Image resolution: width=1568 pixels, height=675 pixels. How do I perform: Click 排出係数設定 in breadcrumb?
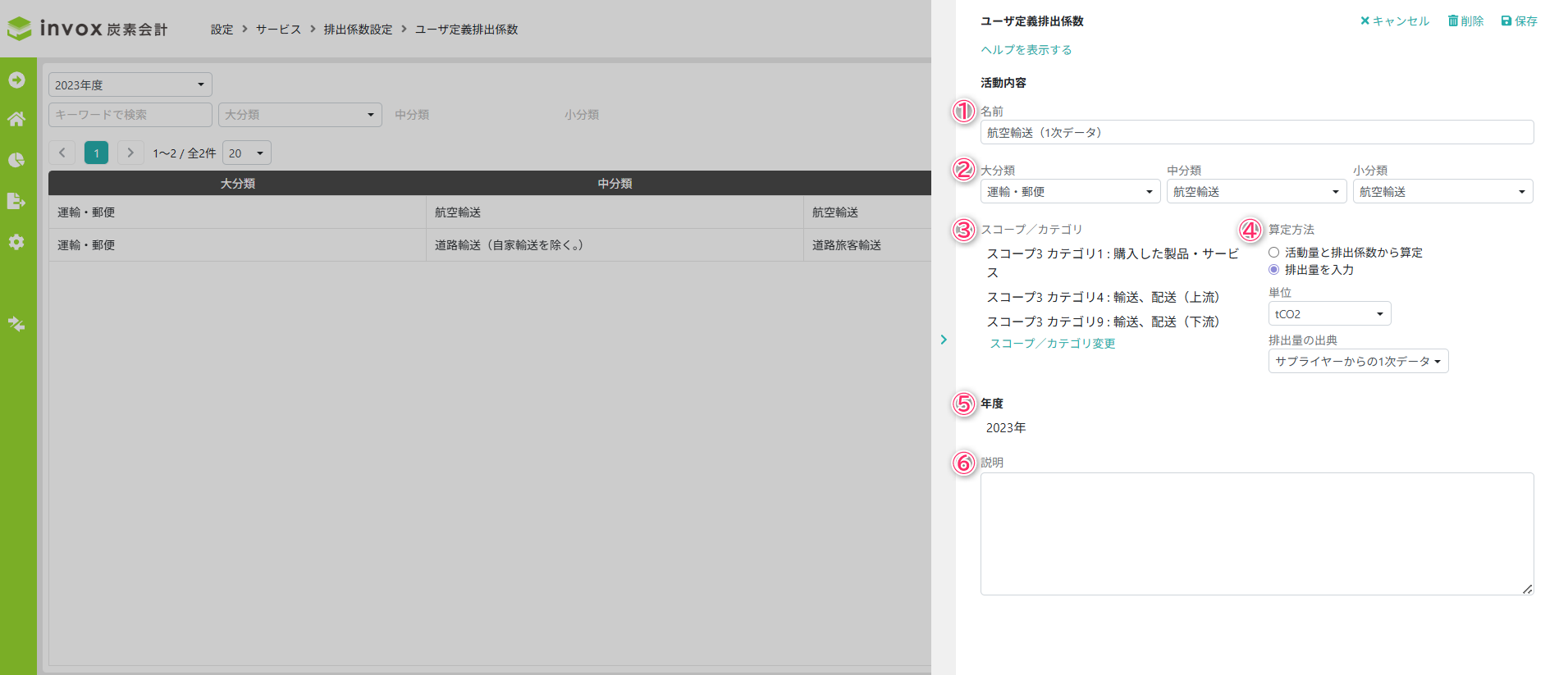pyautogui.click(x=358, y=30)
